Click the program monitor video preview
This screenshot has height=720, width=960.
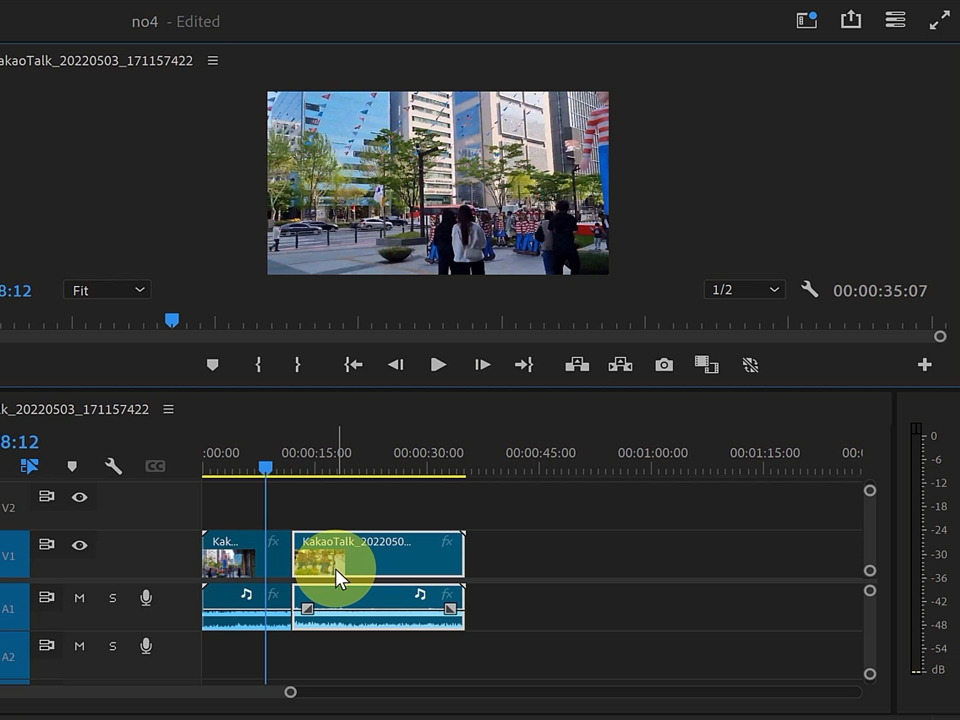tap(438, 183)
